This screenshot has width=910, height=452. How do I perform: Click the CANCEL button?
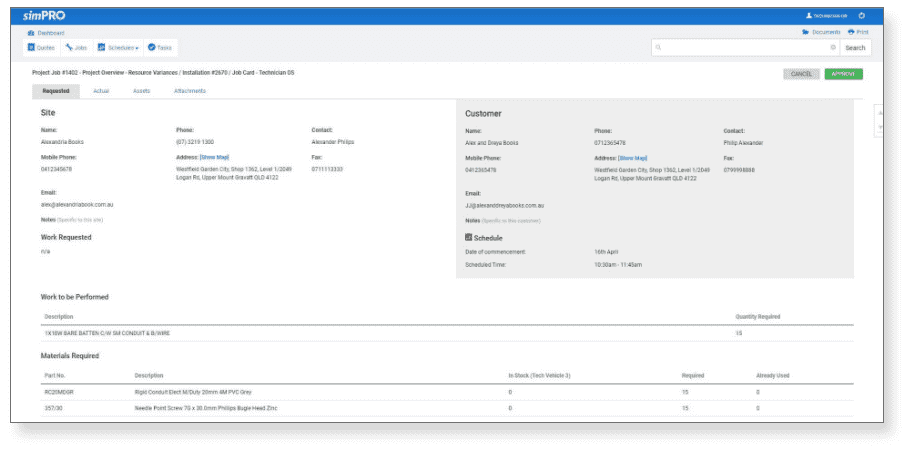pos(801,74)
